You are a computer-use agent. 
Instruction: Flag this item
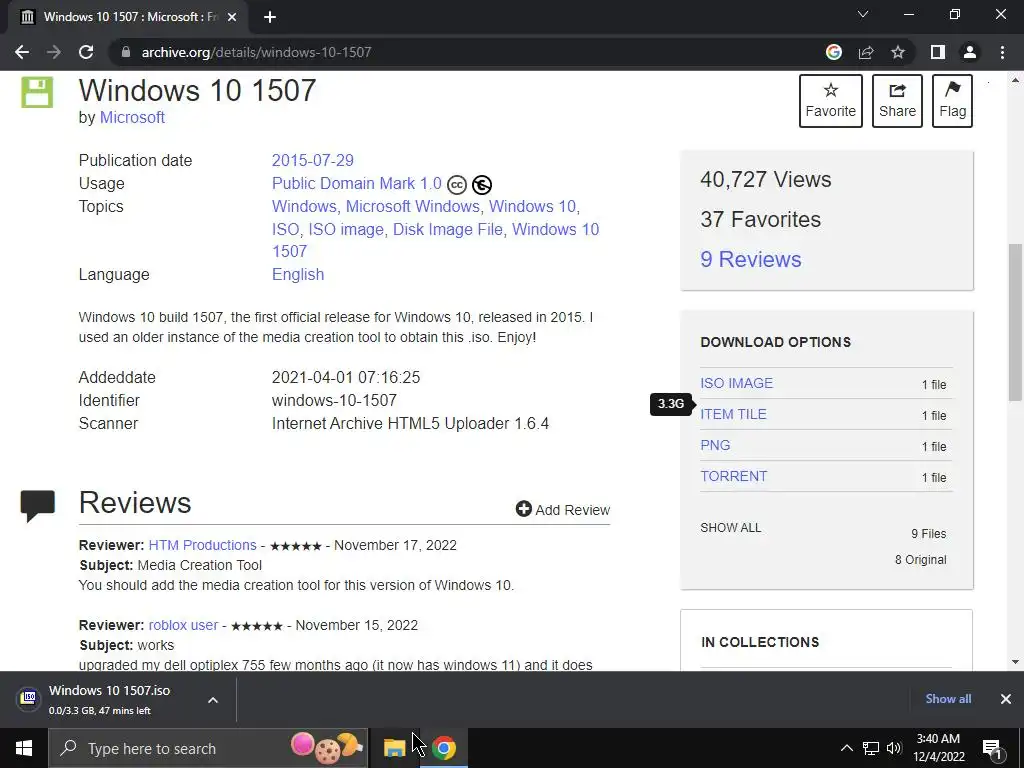(952, 101)
